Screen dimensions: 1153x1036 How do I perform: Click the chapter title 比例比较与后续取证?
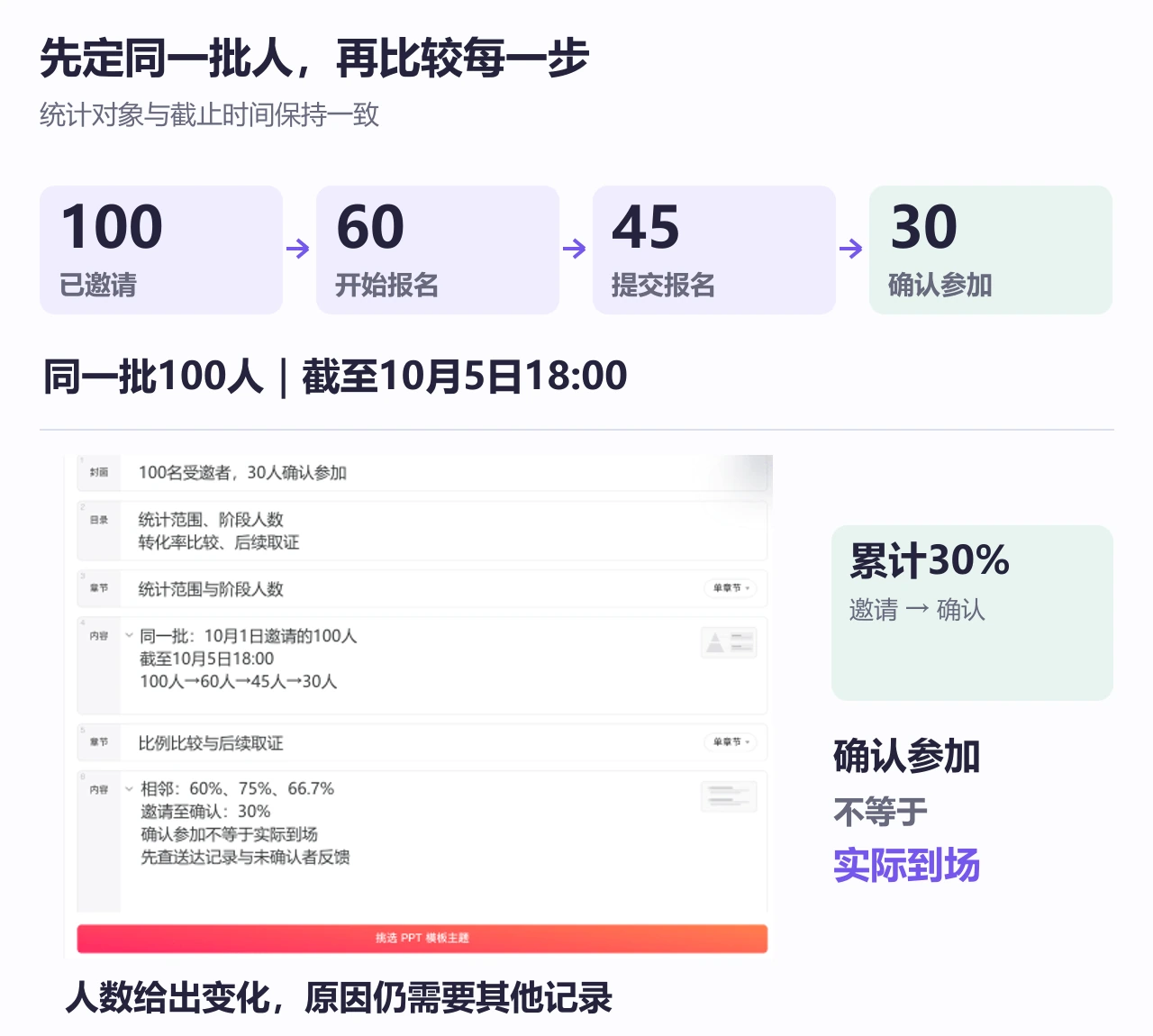(x=211, y=743)
